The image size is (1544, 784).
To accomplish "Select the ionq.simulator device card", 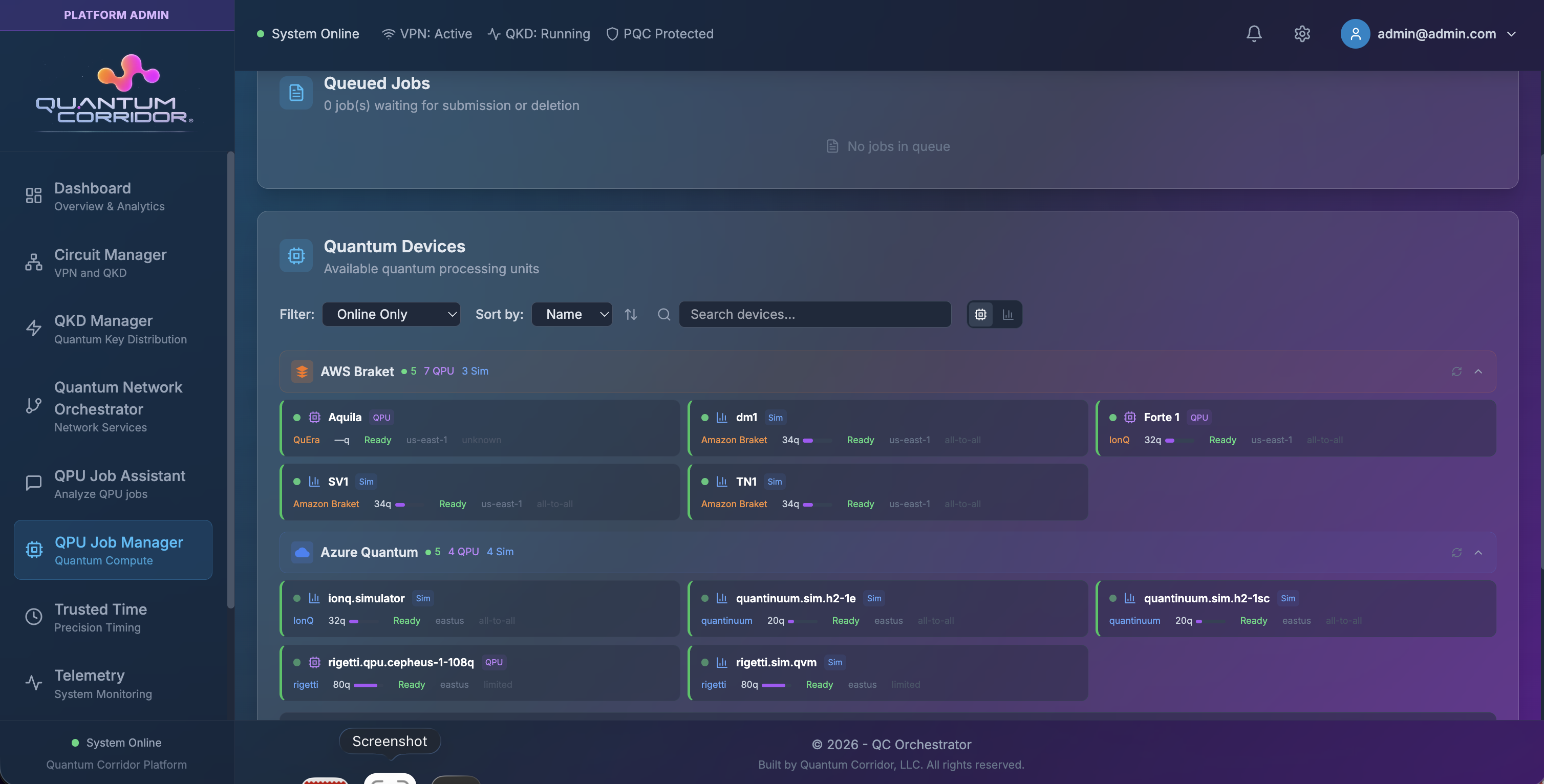I will pyautogui.click(x=480, y=608).
